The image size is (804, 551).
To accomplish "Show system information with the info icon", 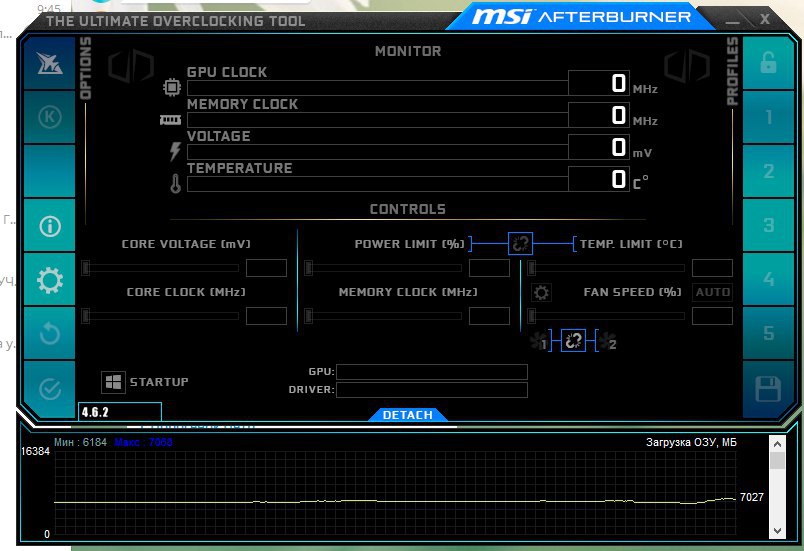I will (49, 226).
